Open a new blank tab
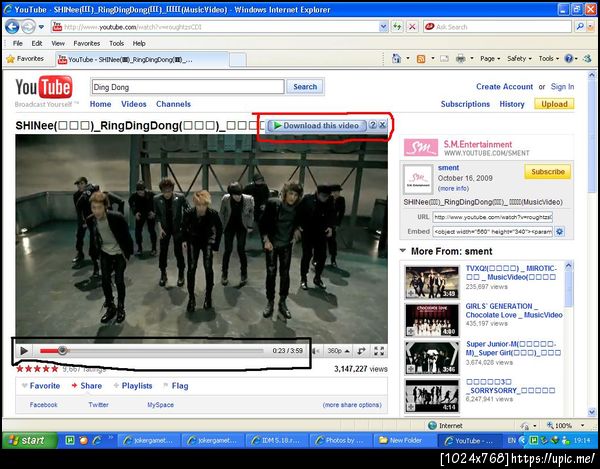This screenshot has width=600, height=469. pos(238,60)
